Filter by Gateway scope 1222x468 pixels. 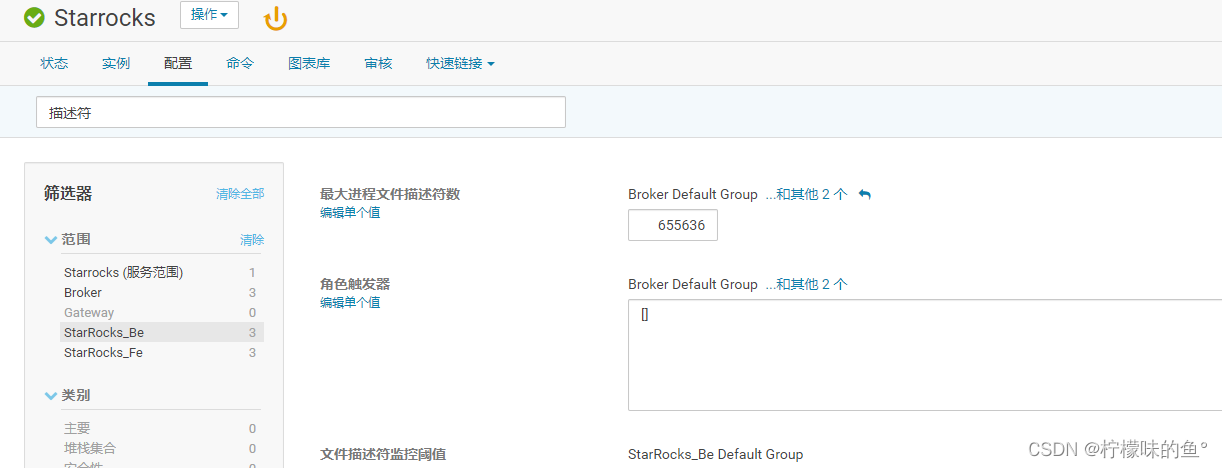coord(160,312)
